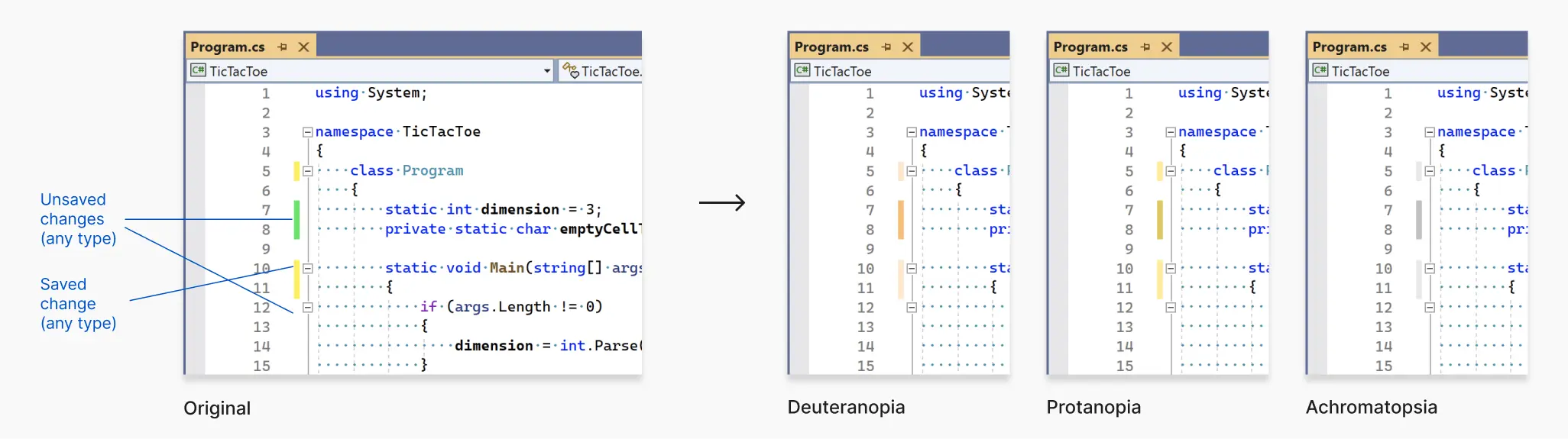
Task: Click 'args.Length != 0' line in Original
Action: coord(511,307)
